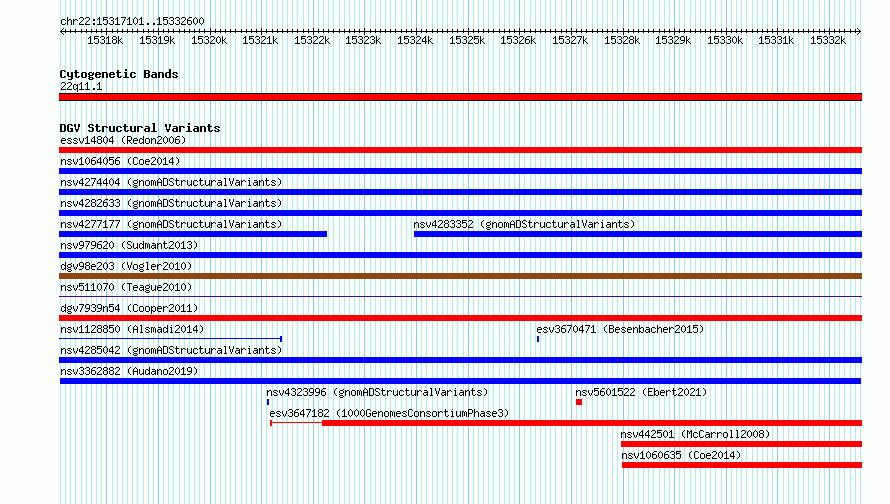Image resolution: width=890 pixels, height=504 pixels.
Task: Open nsv1060635 (Coe2014) label
Action: tap(681, 455)
